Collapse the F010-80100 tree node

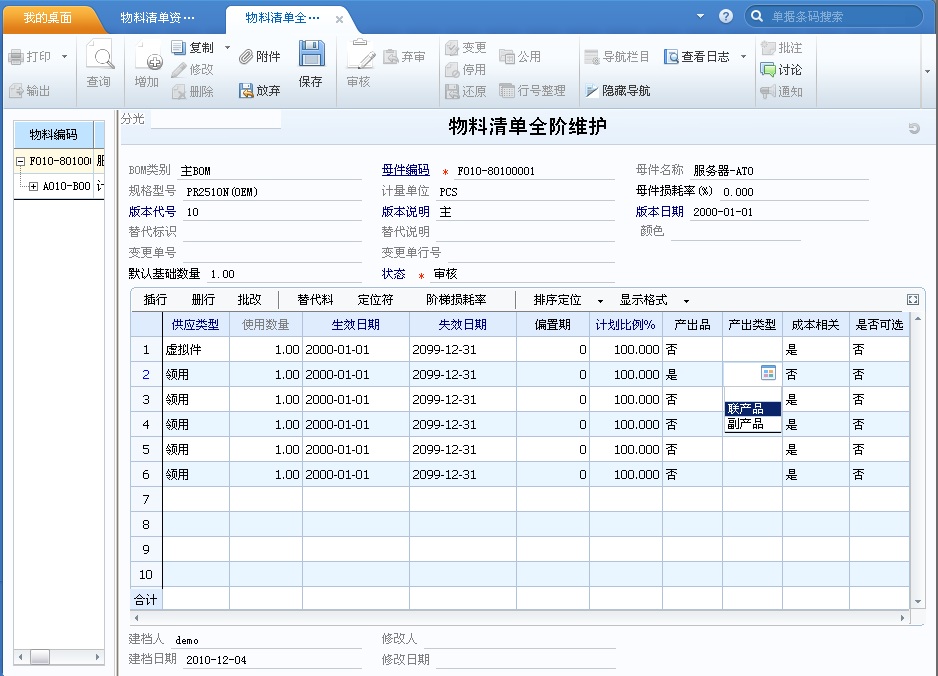(x=20, y=161)
